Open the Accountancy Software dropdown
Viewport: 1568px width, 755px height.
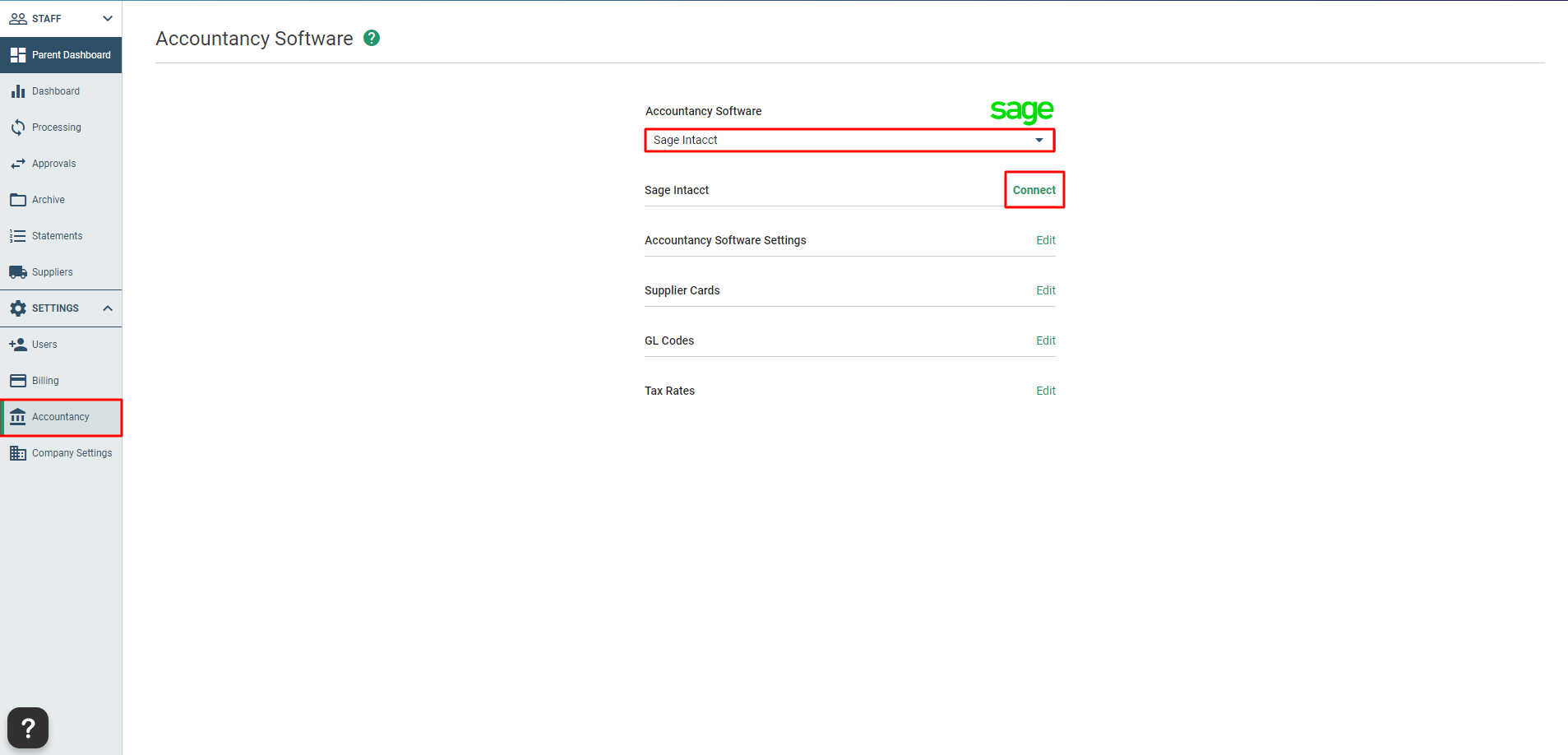pyautogui.click(x=1038, y=140)
